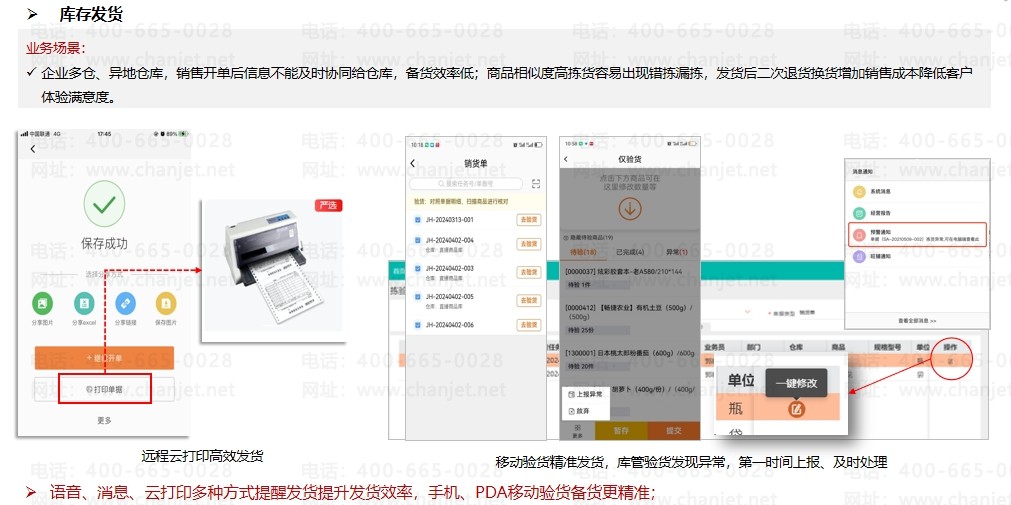Click the 打印单据 button
Screen dimensions: 1011x505
click(104, 389)
